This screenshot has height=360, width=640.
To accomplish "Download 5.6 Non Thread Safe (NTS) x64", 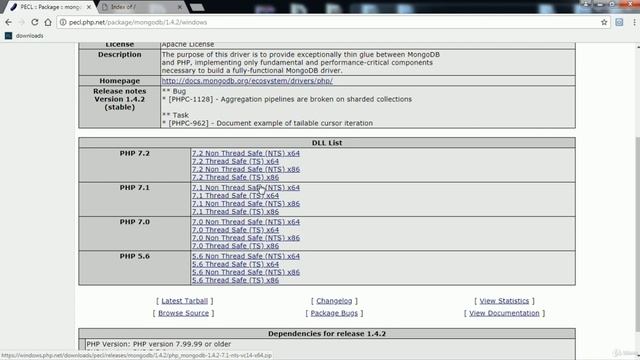I will coord(246,256).
